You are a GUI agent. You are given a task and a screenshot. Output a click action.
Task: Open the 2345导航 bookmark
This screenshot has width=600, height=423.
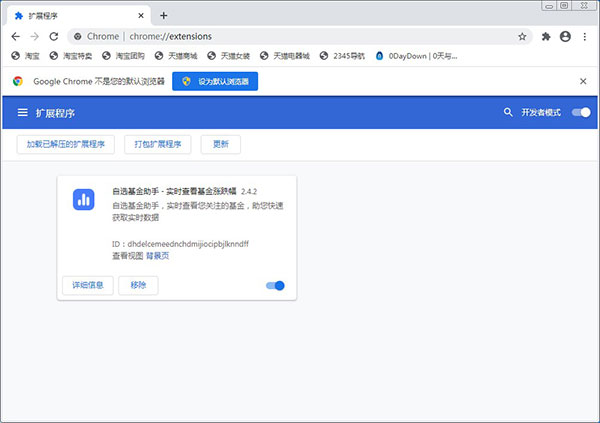342,56
